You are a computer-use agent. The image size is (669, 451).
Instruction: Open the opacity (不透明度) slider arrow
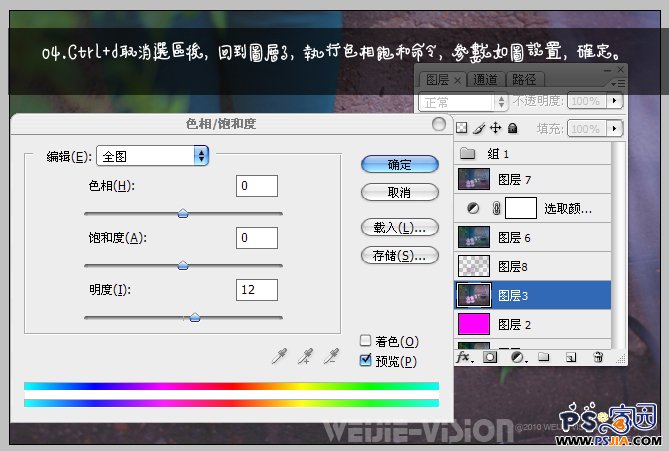click(x=614, y=102)
